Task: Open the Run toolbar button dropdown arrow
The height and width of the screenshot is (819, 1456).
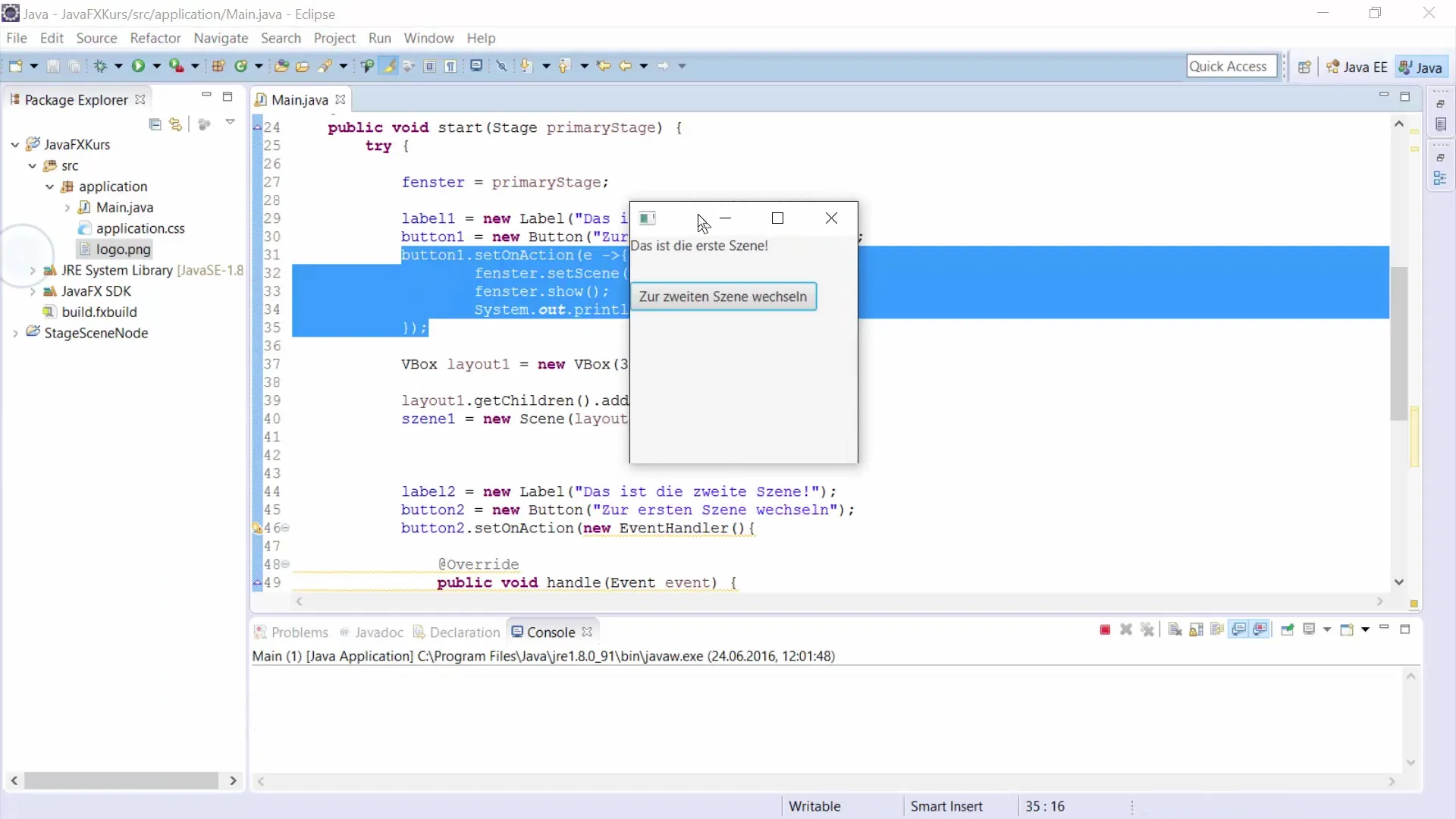Action: click(157, 66)
